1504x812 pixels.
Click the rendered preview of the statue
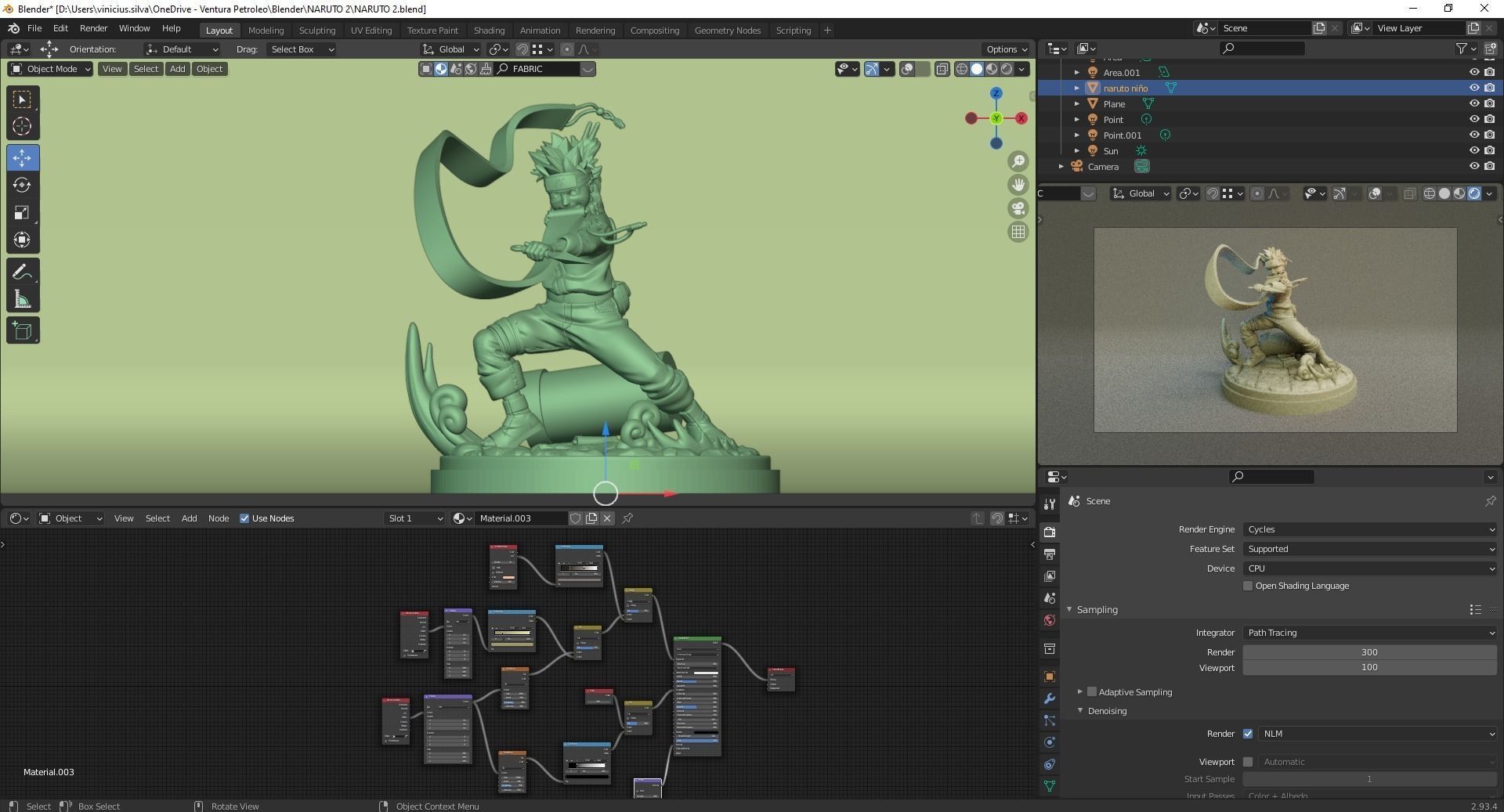1275,330
